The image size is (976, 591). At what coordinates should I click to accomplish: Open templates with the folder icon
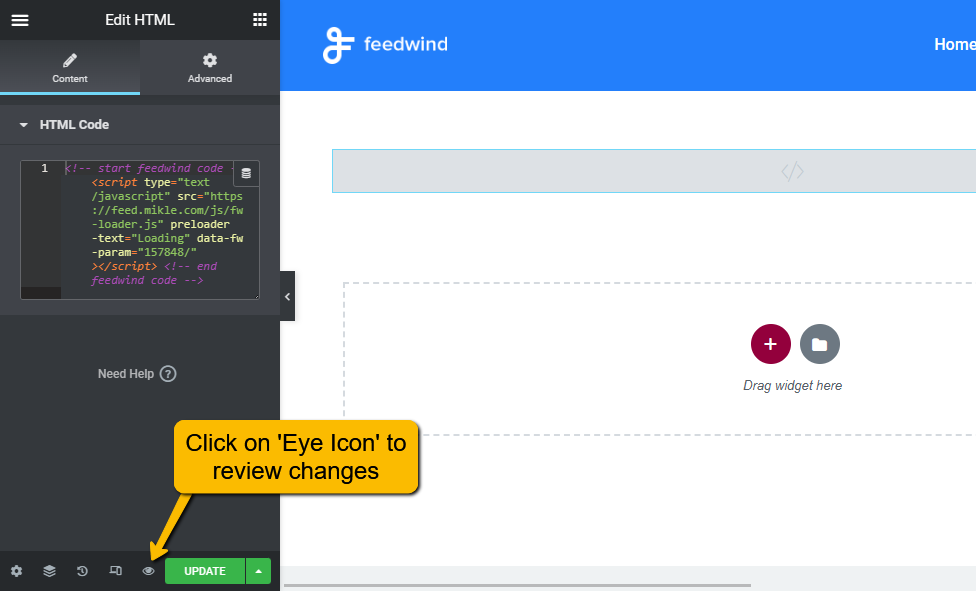[819, 343]
